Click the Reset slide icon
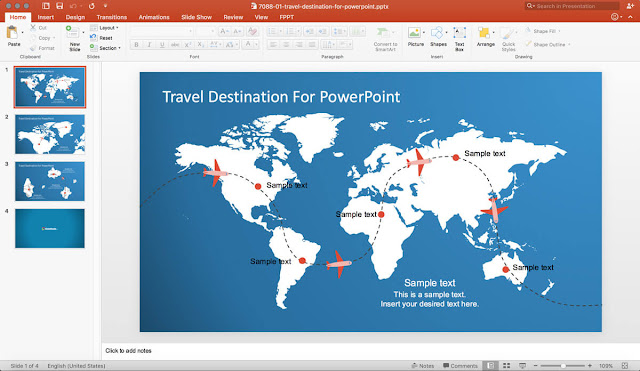This screenshot has height=371, width=640. [93, 38]
